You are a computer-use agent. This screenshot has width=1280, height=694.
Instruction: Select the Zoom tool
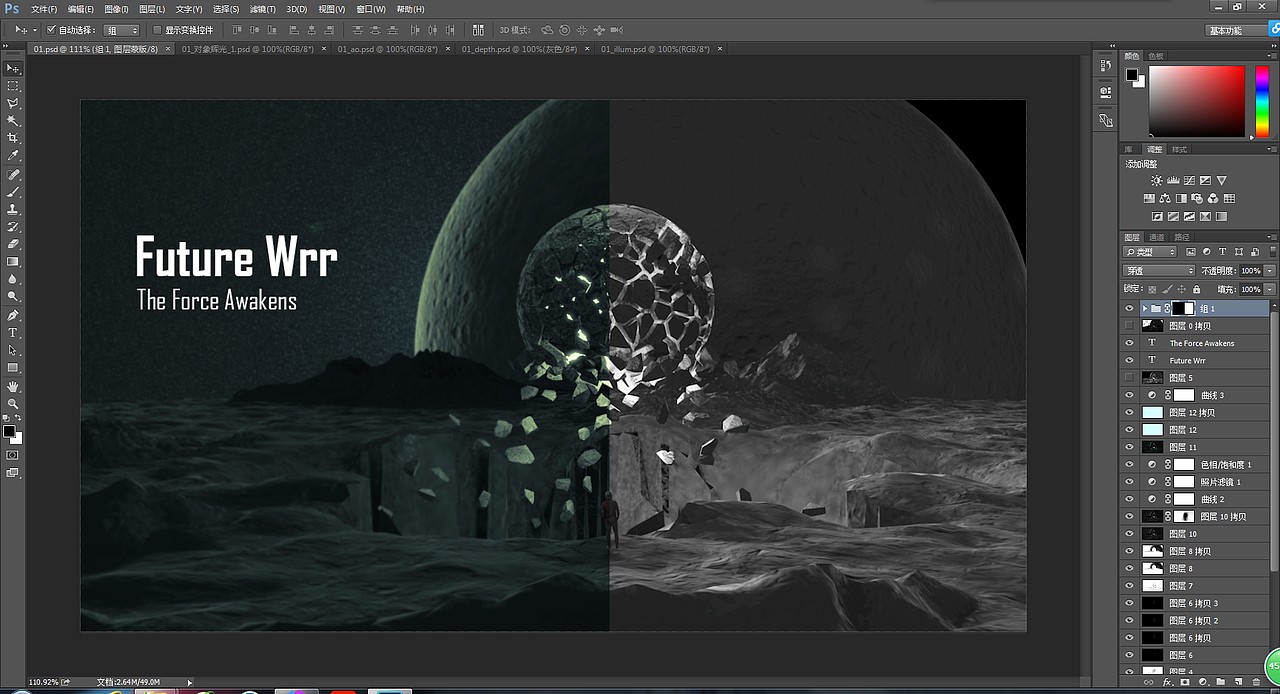pos(13,403)
